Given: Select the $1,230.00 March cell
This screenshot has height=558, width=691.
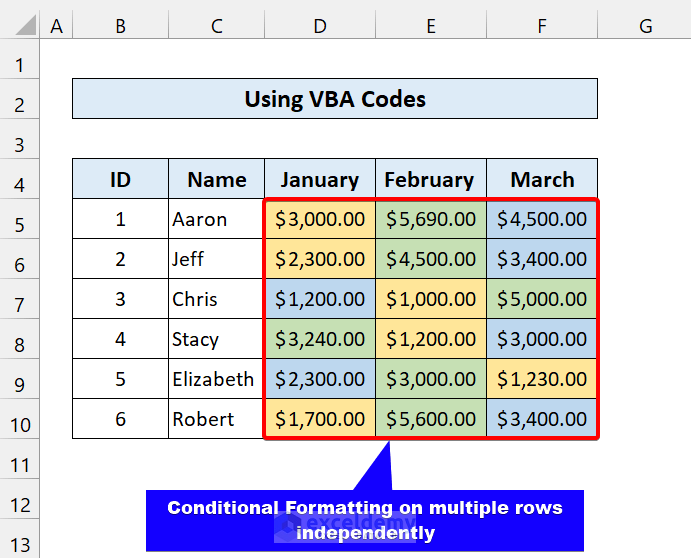Looking at the screenshot, I should coord(542,379).
